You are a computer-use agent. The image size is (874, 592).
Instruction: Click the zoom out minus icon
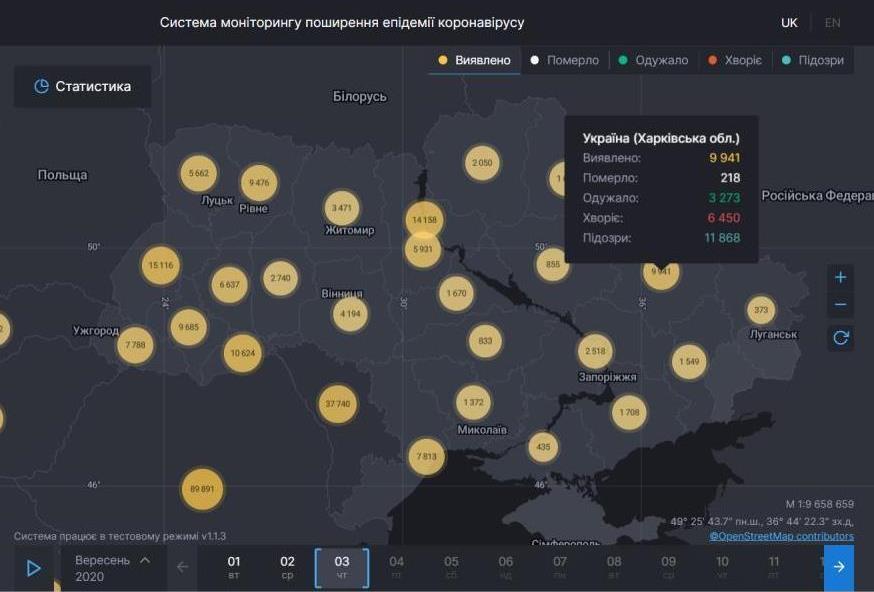tap(839, 302)
